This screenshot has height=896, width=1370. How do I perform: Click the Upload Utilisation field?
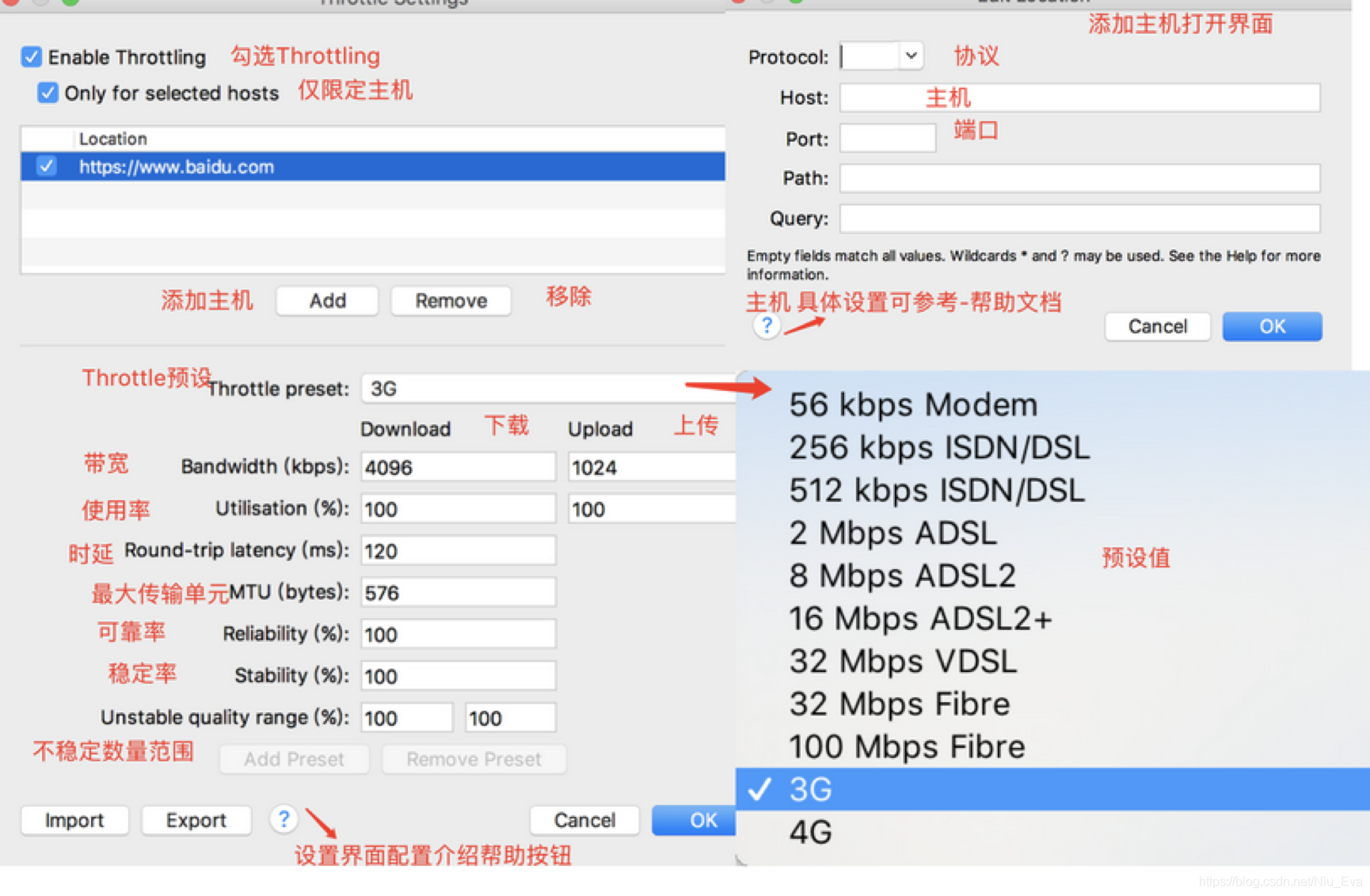click(x=652, y=509)
